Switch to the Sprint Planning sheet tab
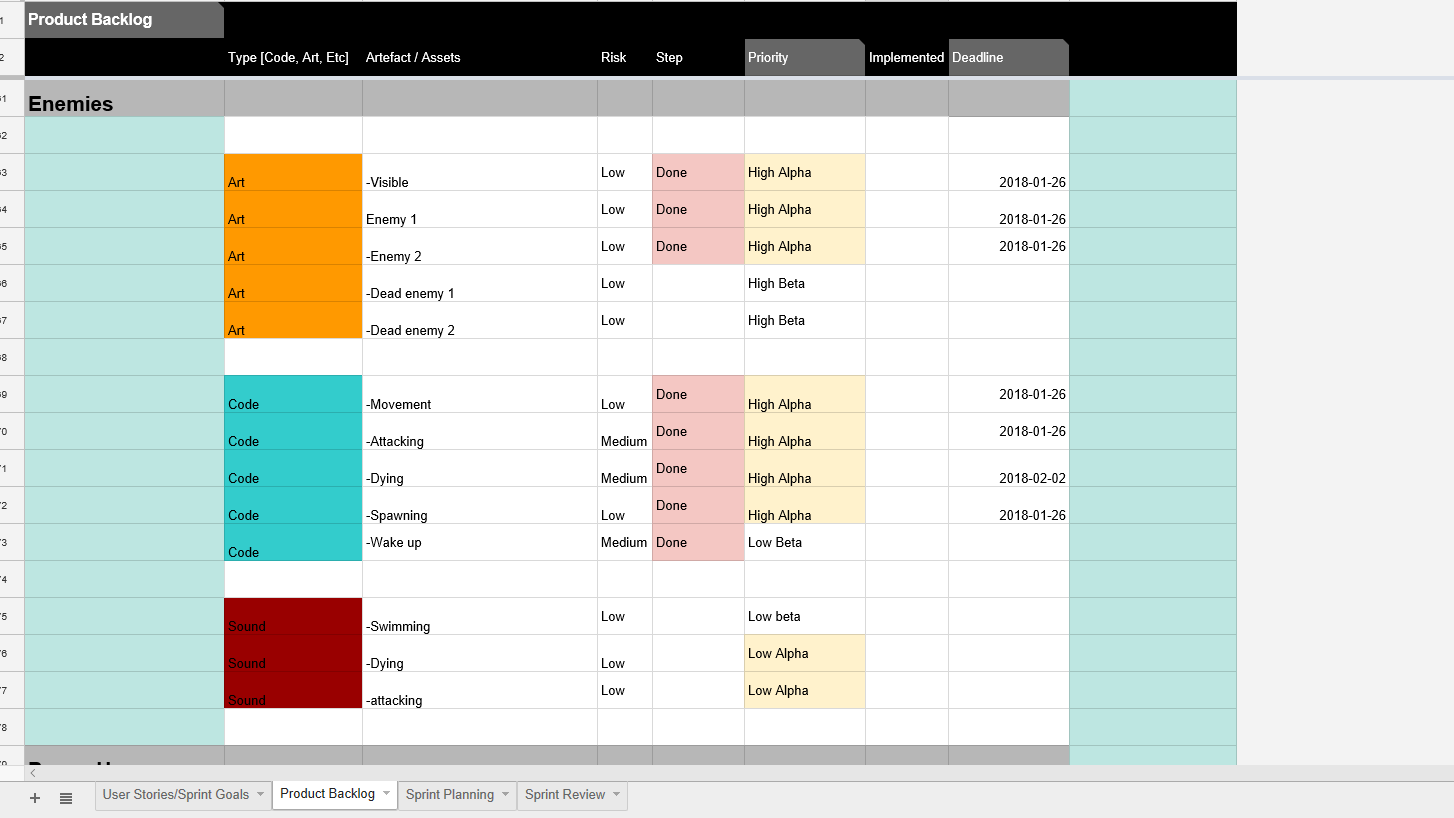The height and width of the screenshot is (818, 1454). [x=449, y=795]
